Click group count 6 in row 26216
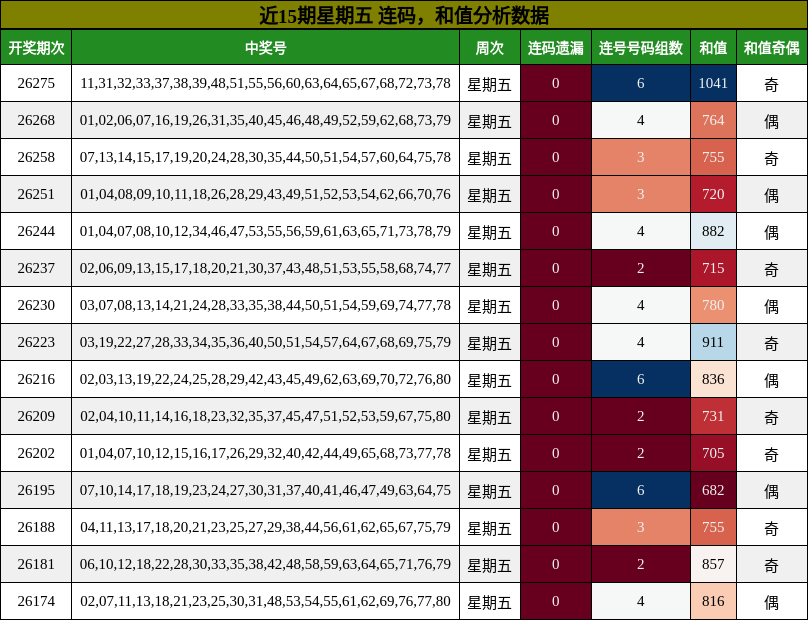808x620 pixels. pos(641,379)
